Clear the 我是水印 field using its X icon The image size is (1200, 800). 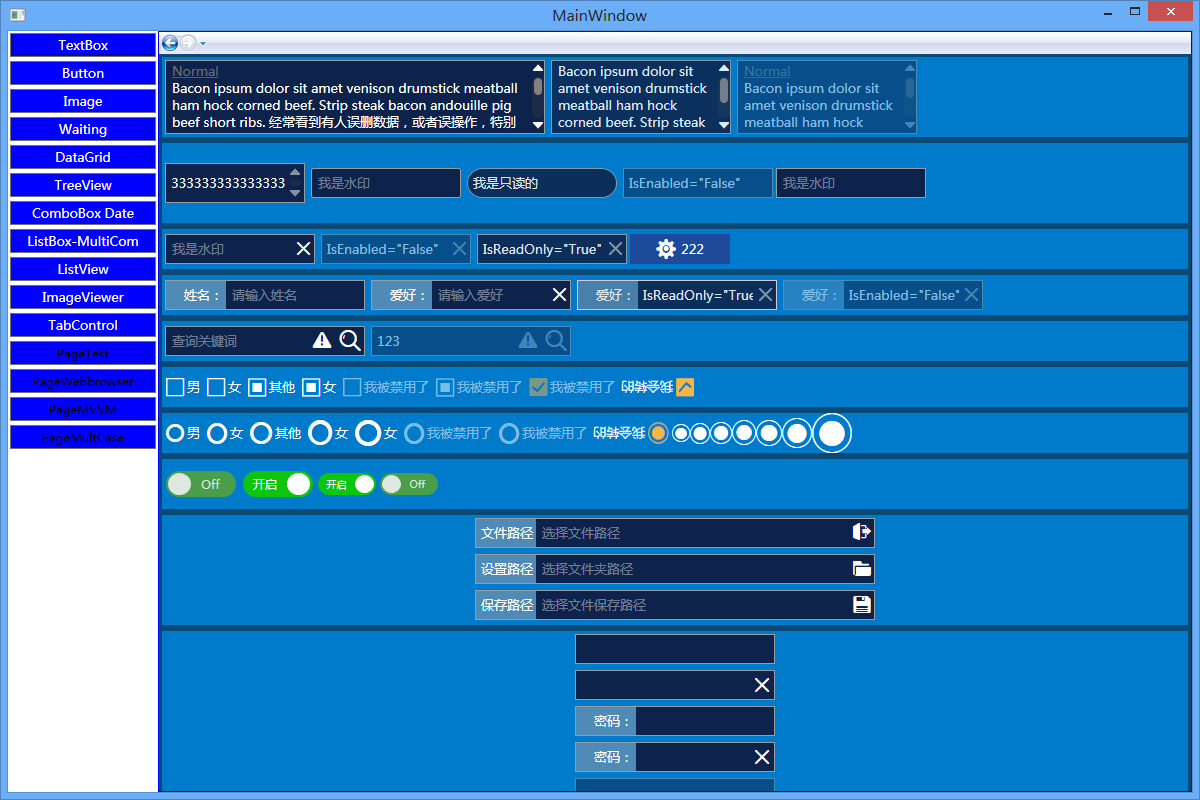(303, 248)
